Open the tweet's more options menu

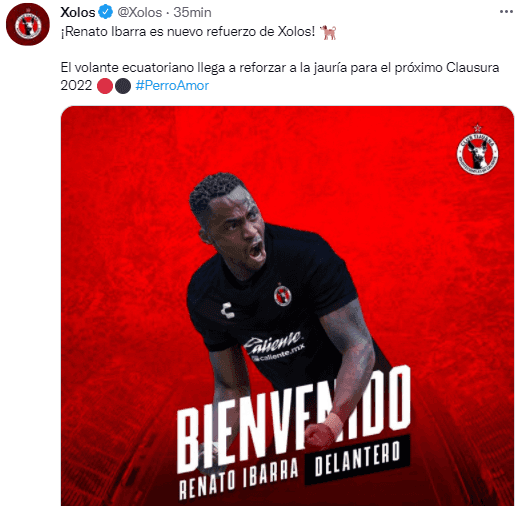pyautogui.click(x=506, y=12)
